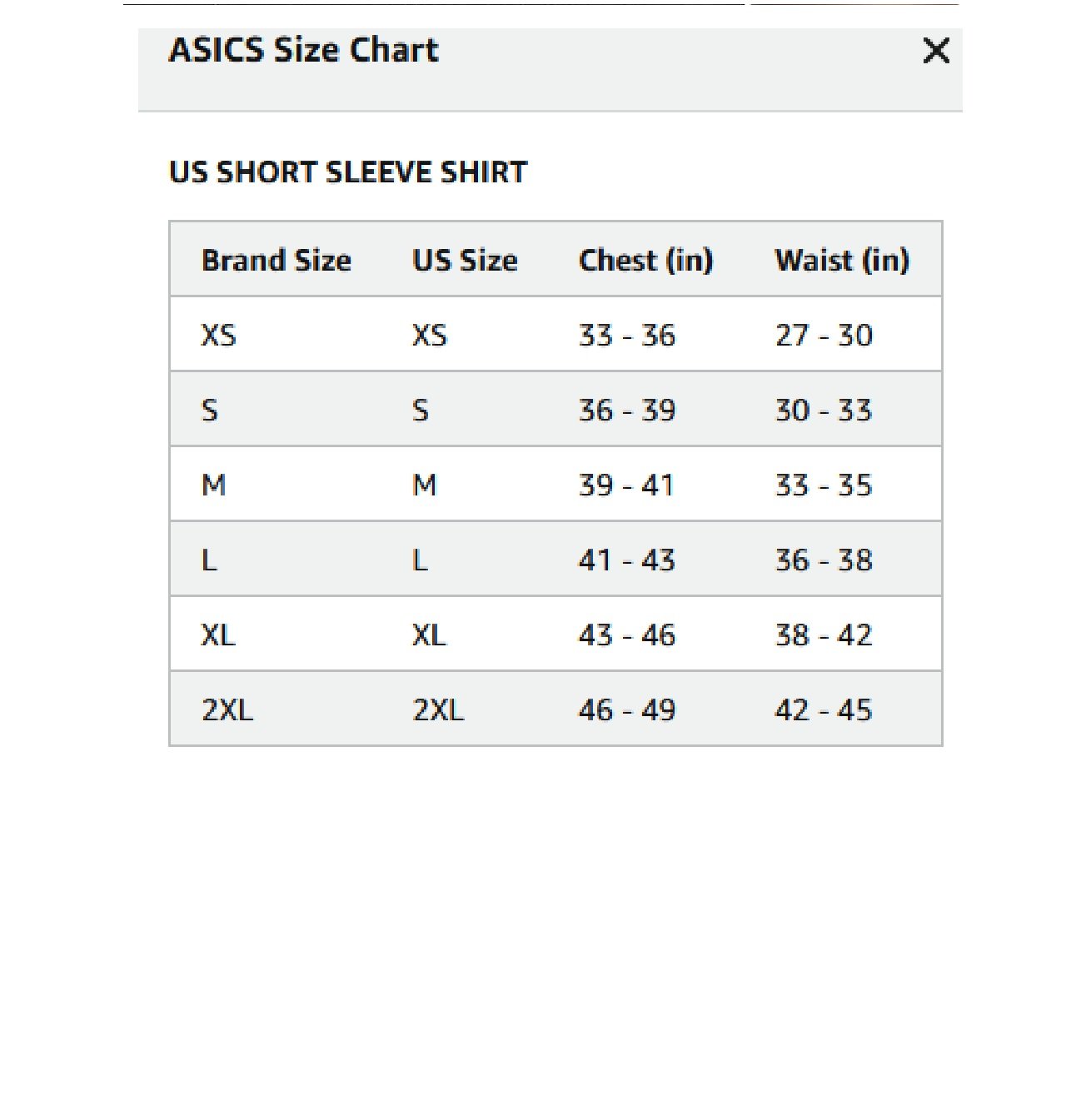Screen dimensions: 1066x1120
Task: Click waist range 33 - 35
Action: (824, 485)
